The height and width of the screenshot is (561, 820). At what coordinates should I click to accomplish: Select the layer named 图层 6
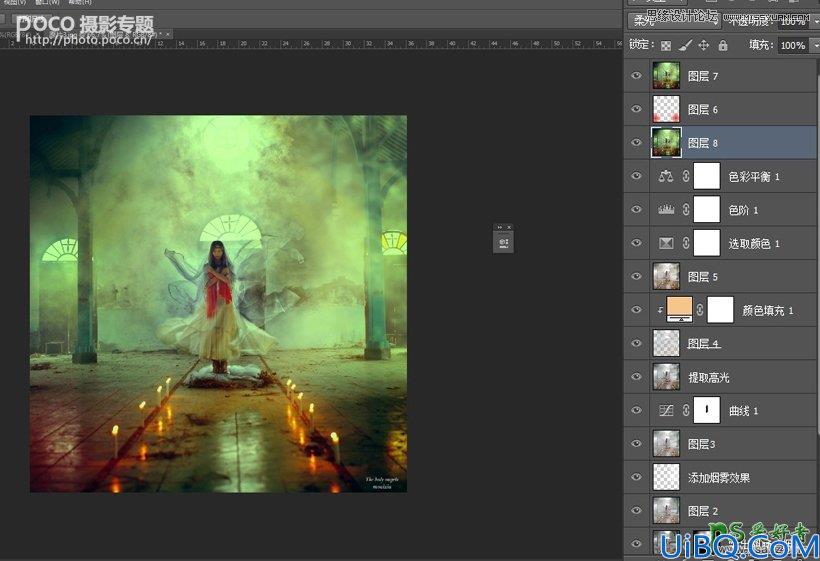[703, 110]
